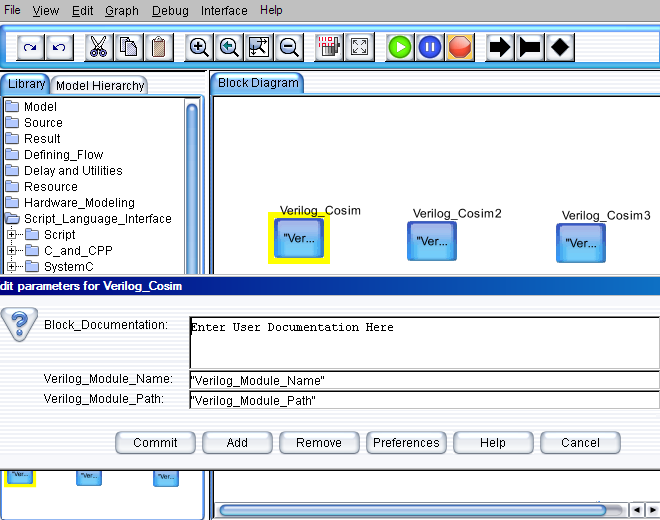Collapse the Script_Language_Interface folder
This screenshot has width=660, height=520.
88,219
